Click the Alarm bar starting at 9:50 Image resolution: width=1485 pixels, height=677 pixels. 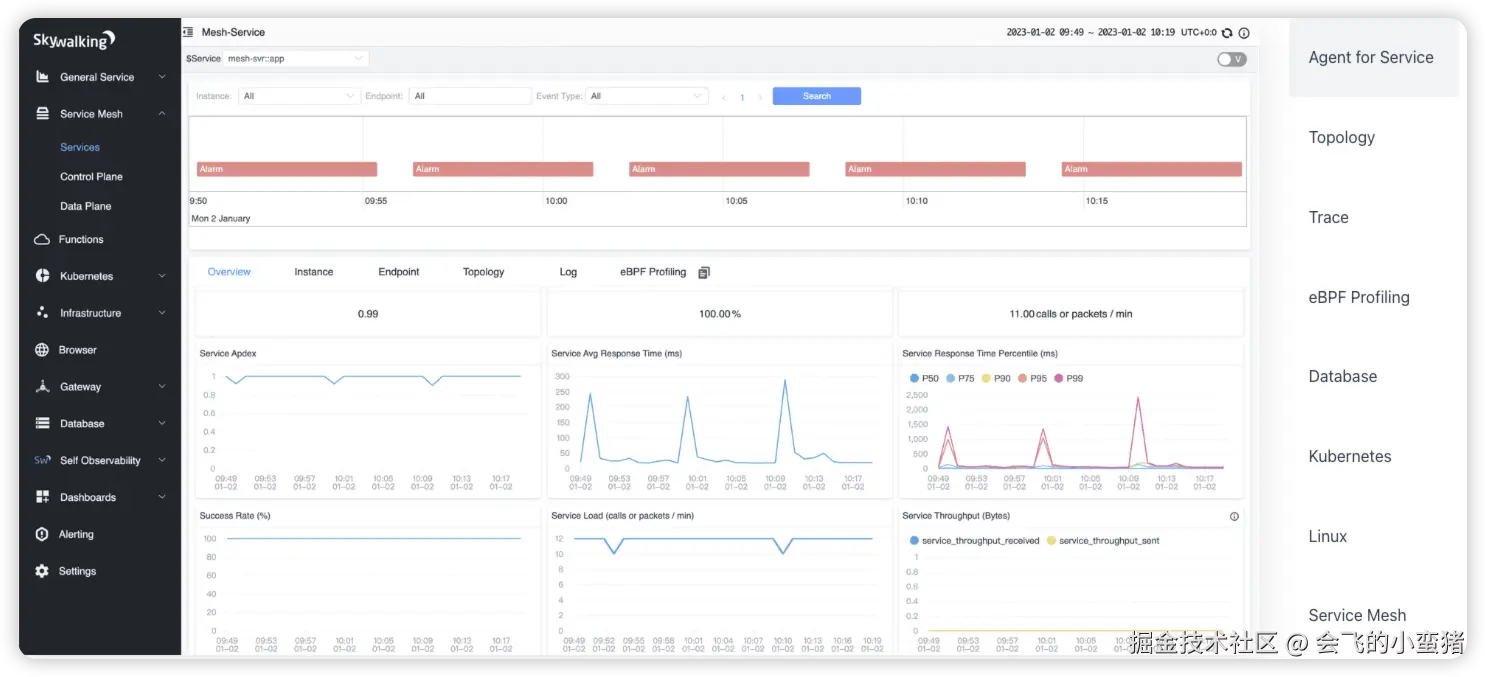click(x=287, y=169)
